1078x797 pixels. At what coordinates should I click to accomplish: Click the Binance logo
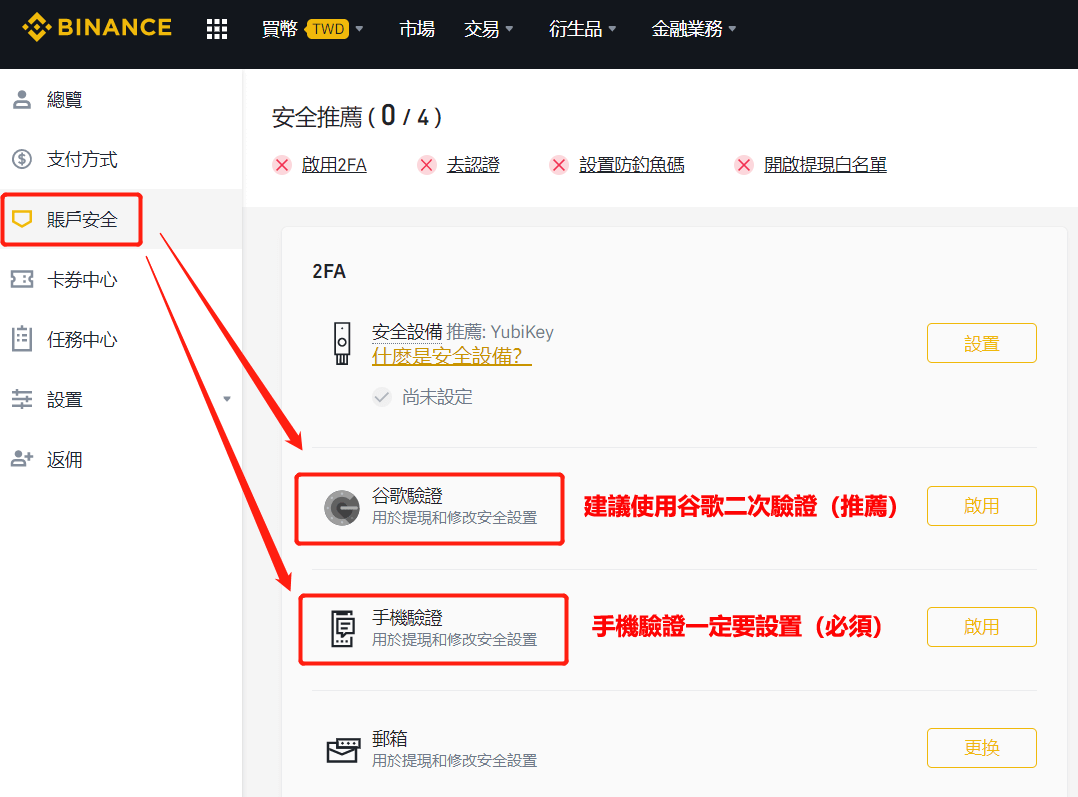tap(96, 27)
